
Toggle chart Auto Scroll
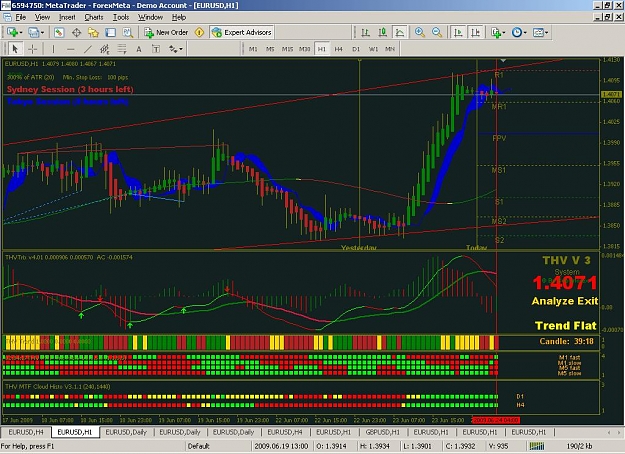tap(458, 32)
